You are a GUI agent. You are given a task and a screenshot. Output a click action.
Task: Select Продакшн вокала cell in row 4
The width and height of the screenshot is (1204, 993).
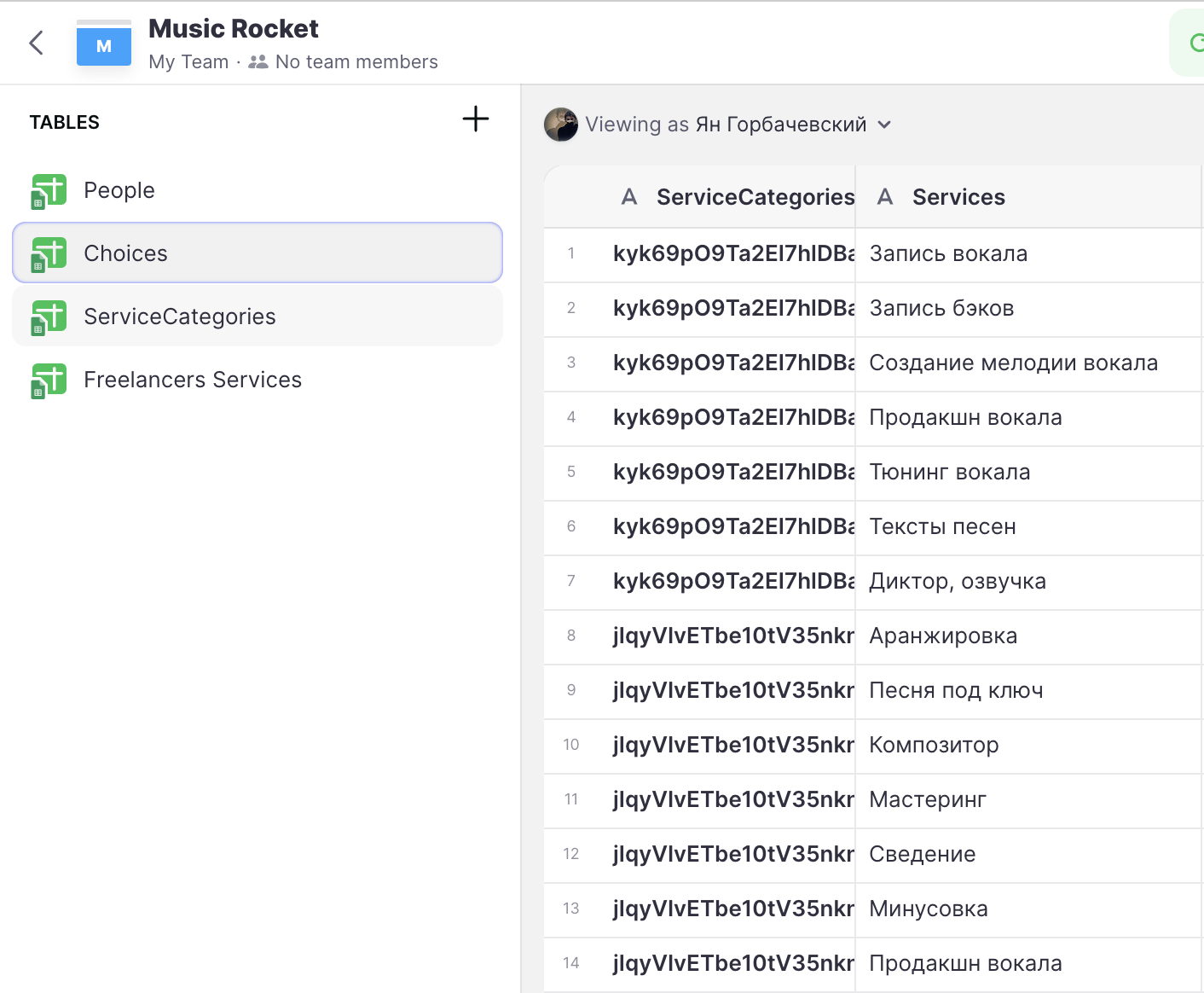coord(1028,418)
